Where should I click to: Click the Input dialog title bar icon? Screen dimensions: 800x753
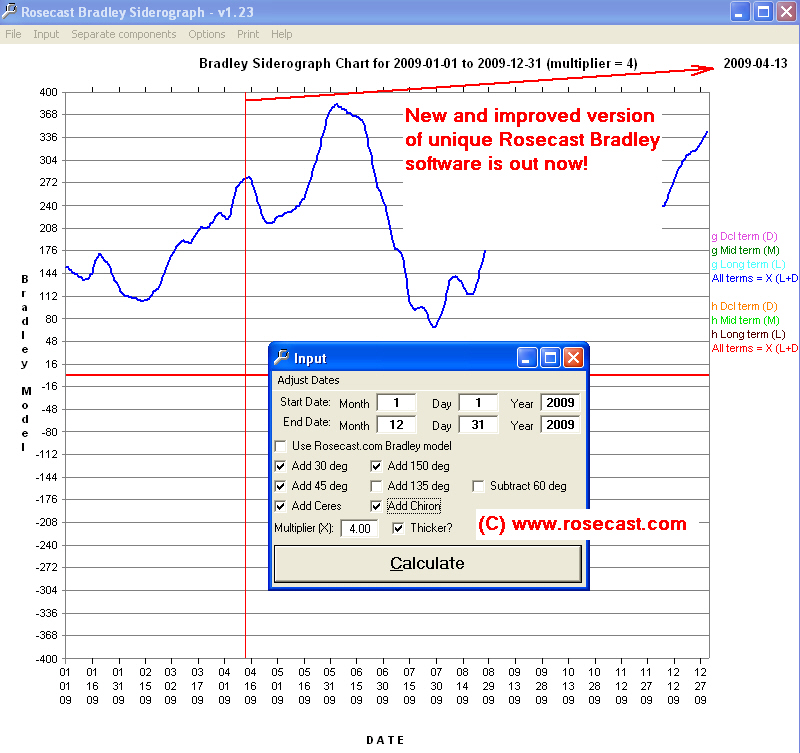pos(282,358)
